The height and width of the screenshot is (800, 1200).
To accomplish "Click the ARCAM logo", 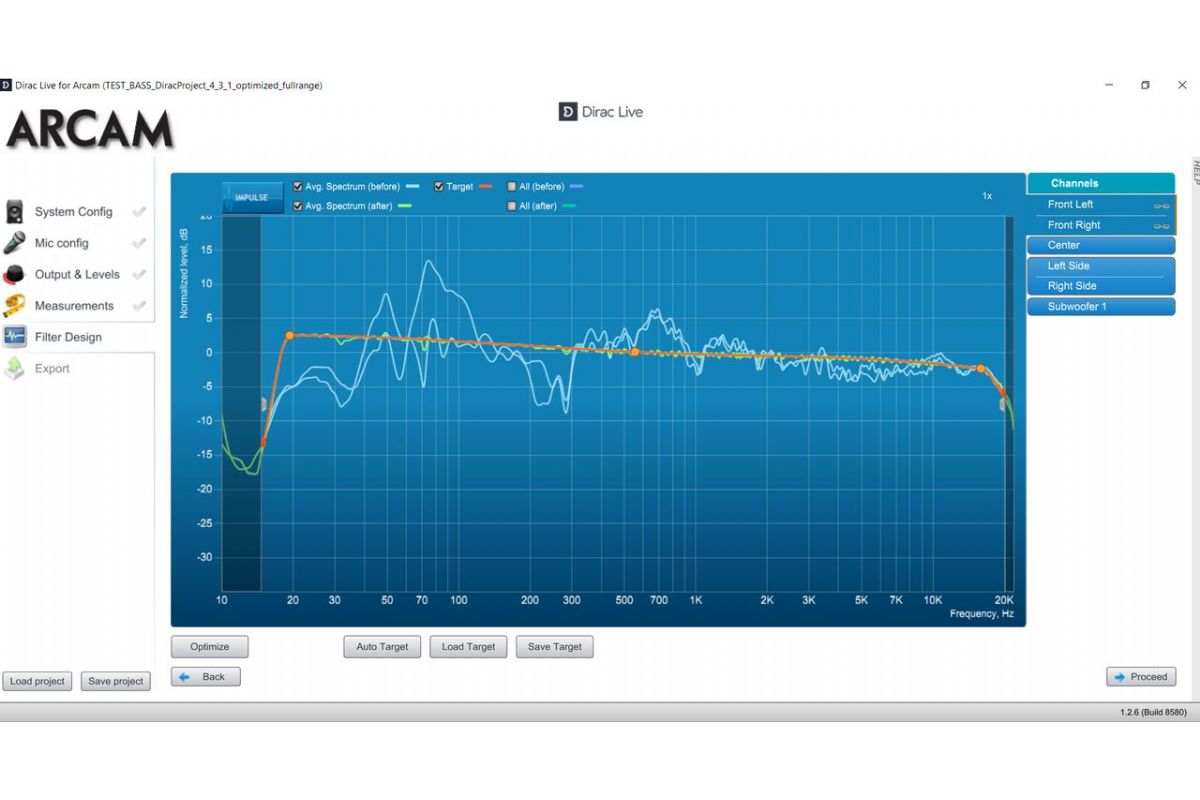I will 89,130.
